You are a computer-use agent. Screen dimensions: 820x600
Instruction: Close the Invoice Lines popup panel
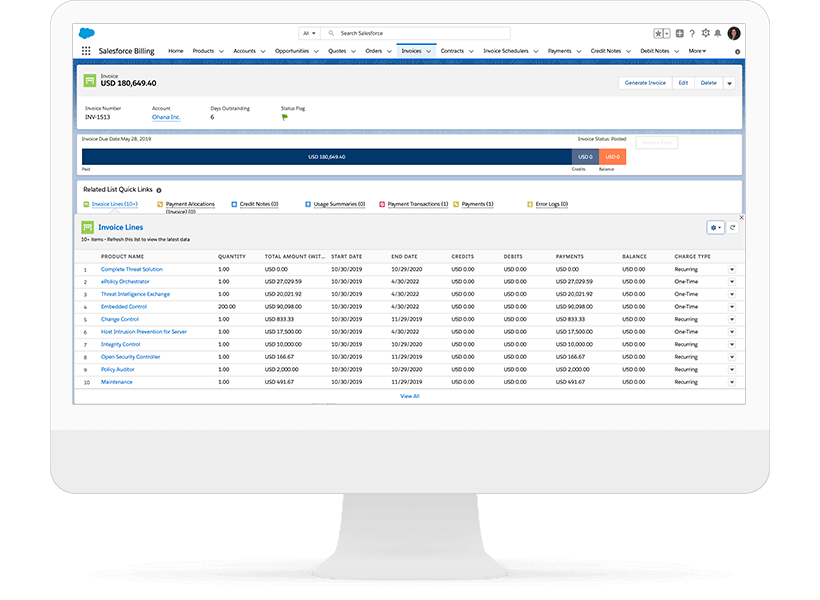coord(741,217)
